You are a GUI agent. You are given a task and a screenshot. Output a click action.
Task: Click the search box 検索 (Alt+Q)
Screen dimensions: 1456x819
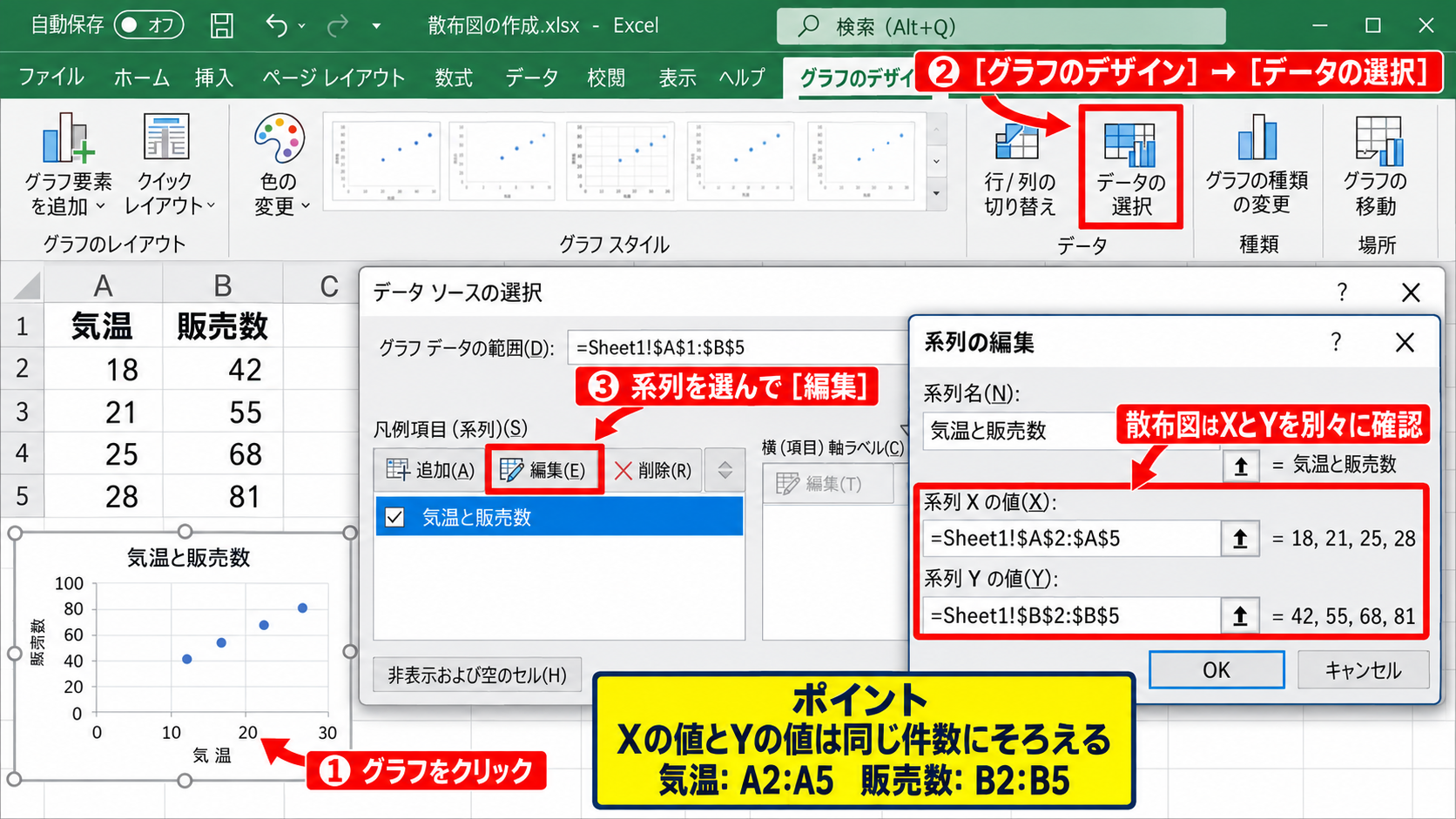tap(1001, 26)
